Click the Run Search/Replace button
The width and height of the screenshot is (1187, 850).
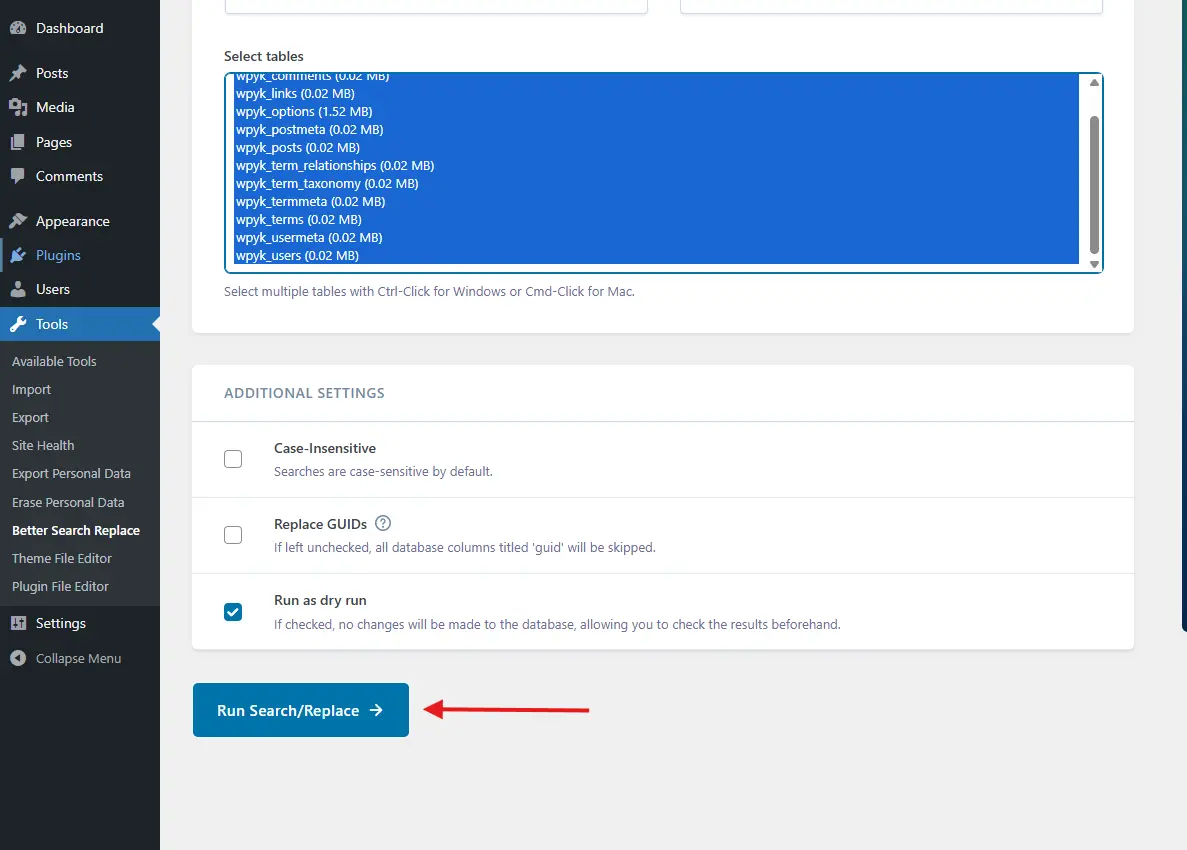[301, 710]
